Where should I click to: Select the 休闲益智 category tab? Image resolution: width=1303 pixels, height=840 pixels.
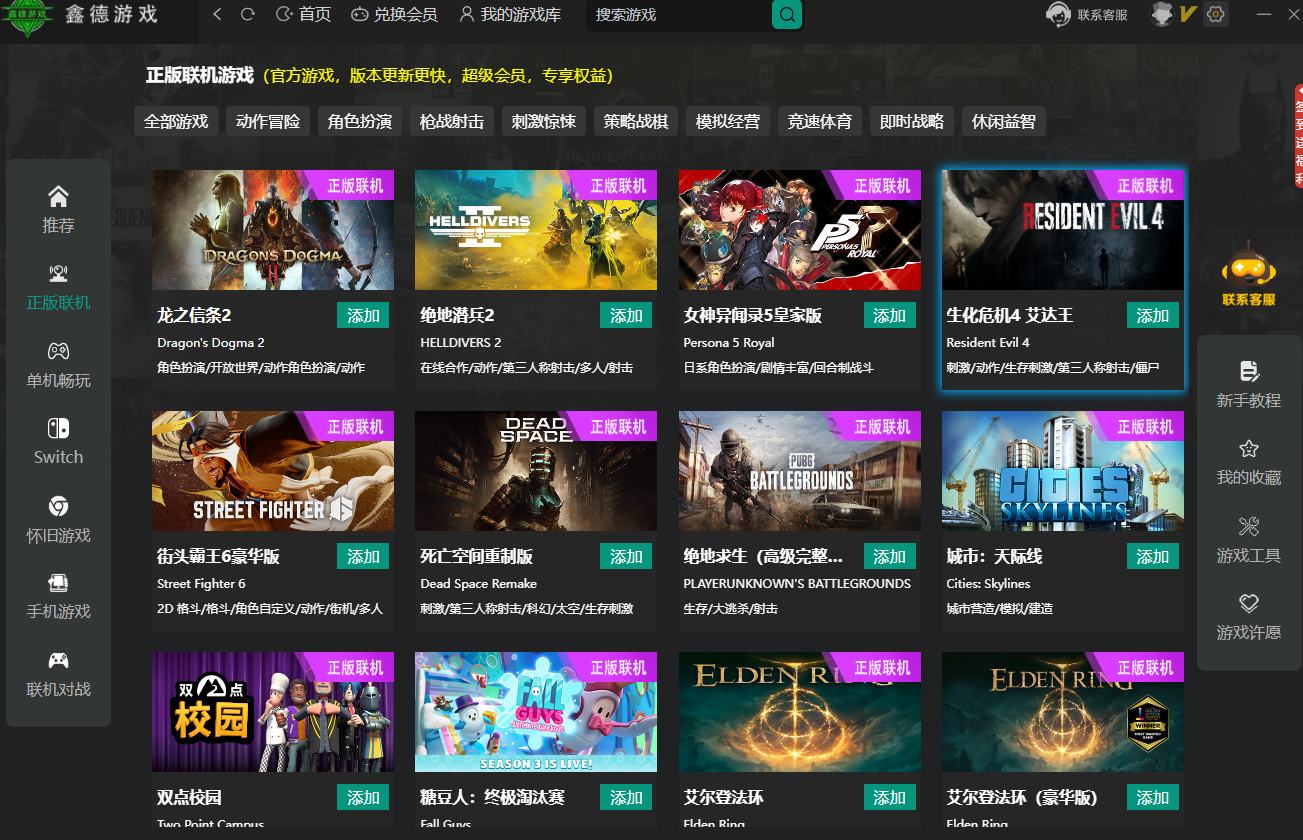(1004, 121)
